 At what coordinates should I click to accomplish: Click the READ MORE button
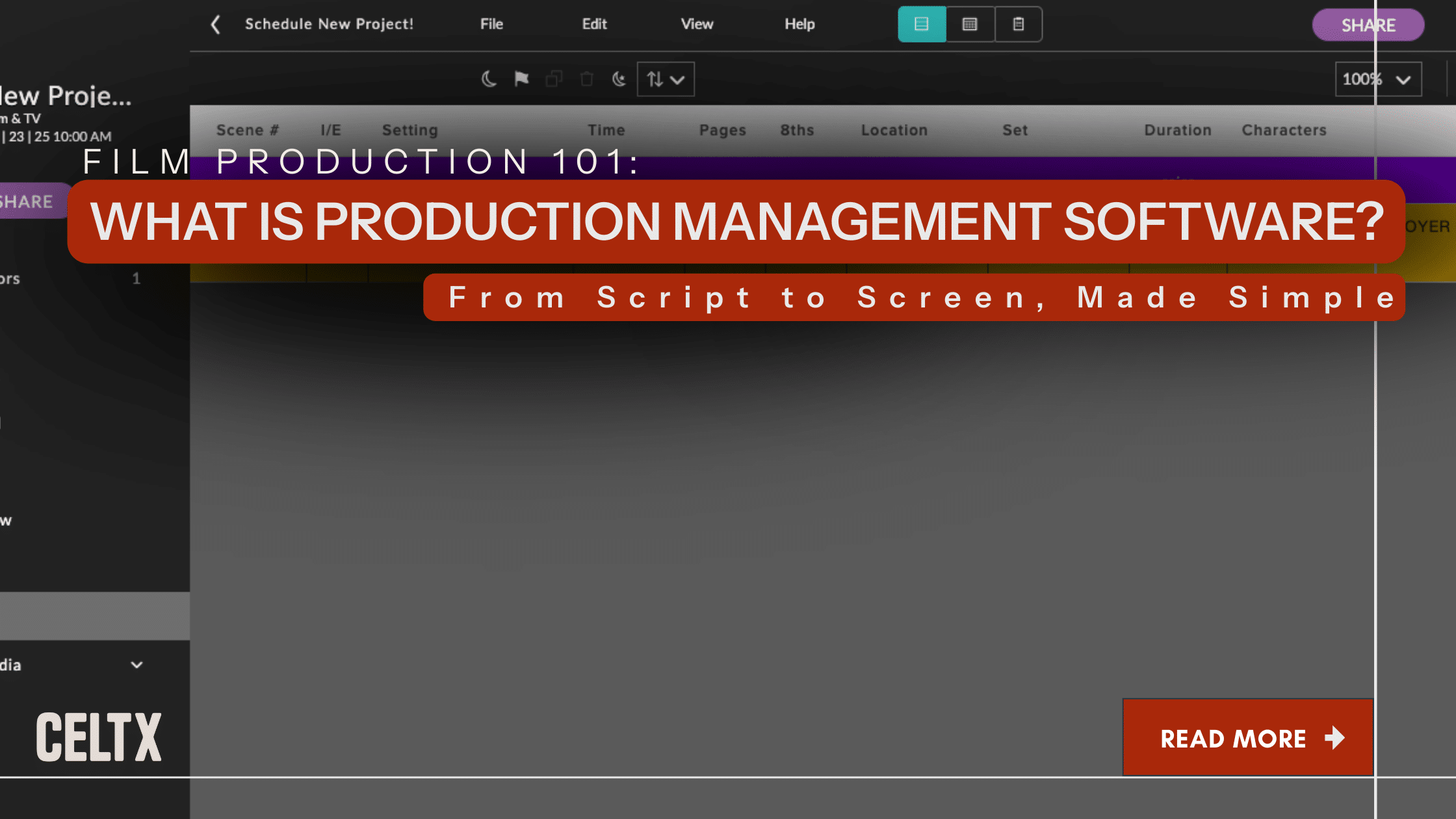[1248, 738]
